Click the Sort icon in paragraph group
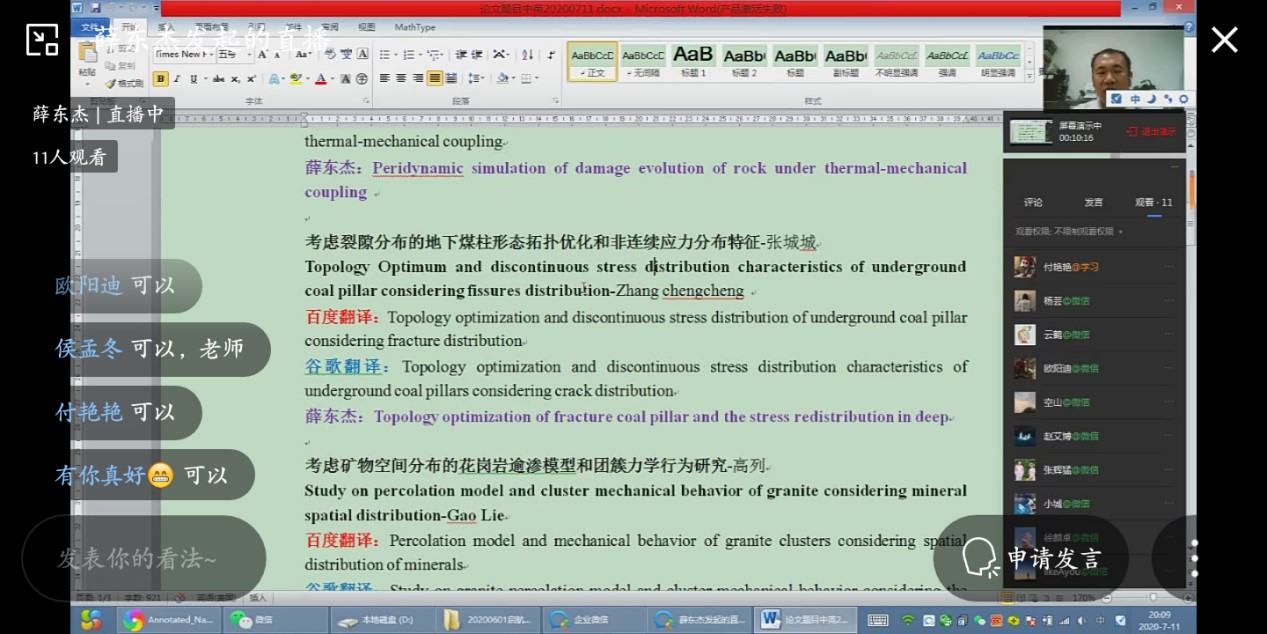This screenshot has height=634, width=1267. pyautogui.click(x=529, y=54)
